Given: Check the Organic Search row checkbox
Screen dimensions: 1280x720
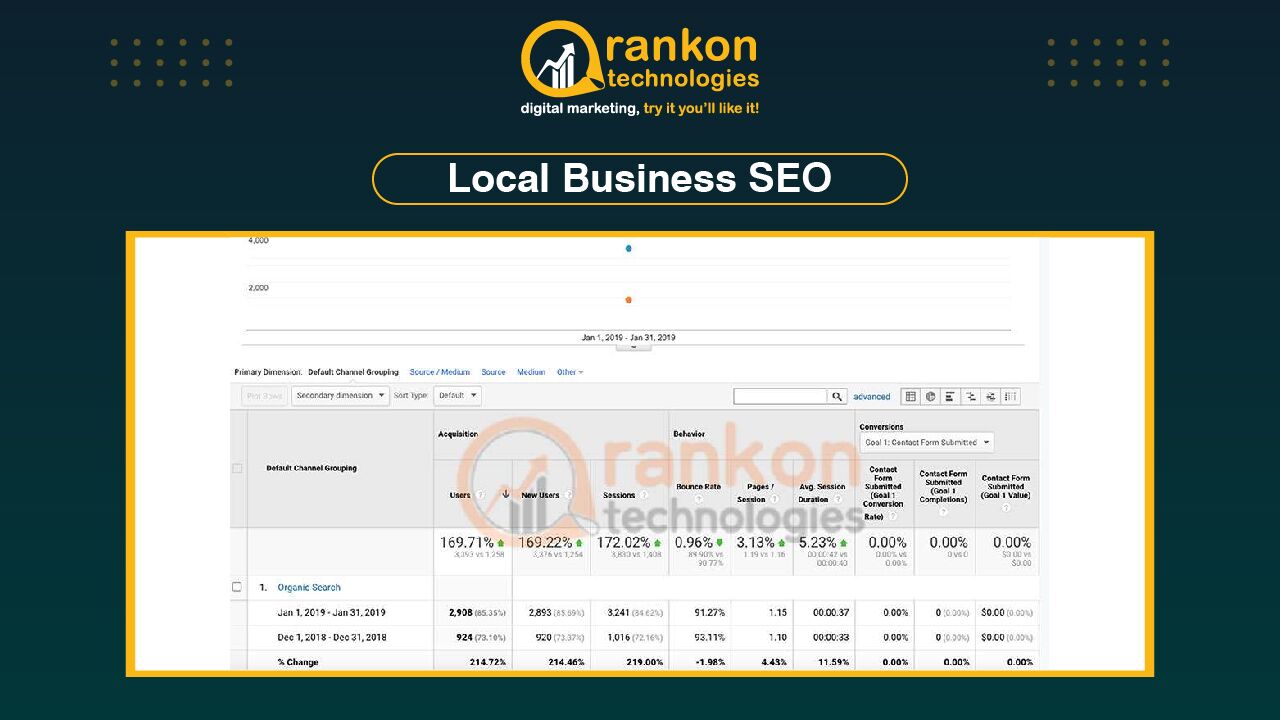Looking at the screenshot, I should coord(237,587).
